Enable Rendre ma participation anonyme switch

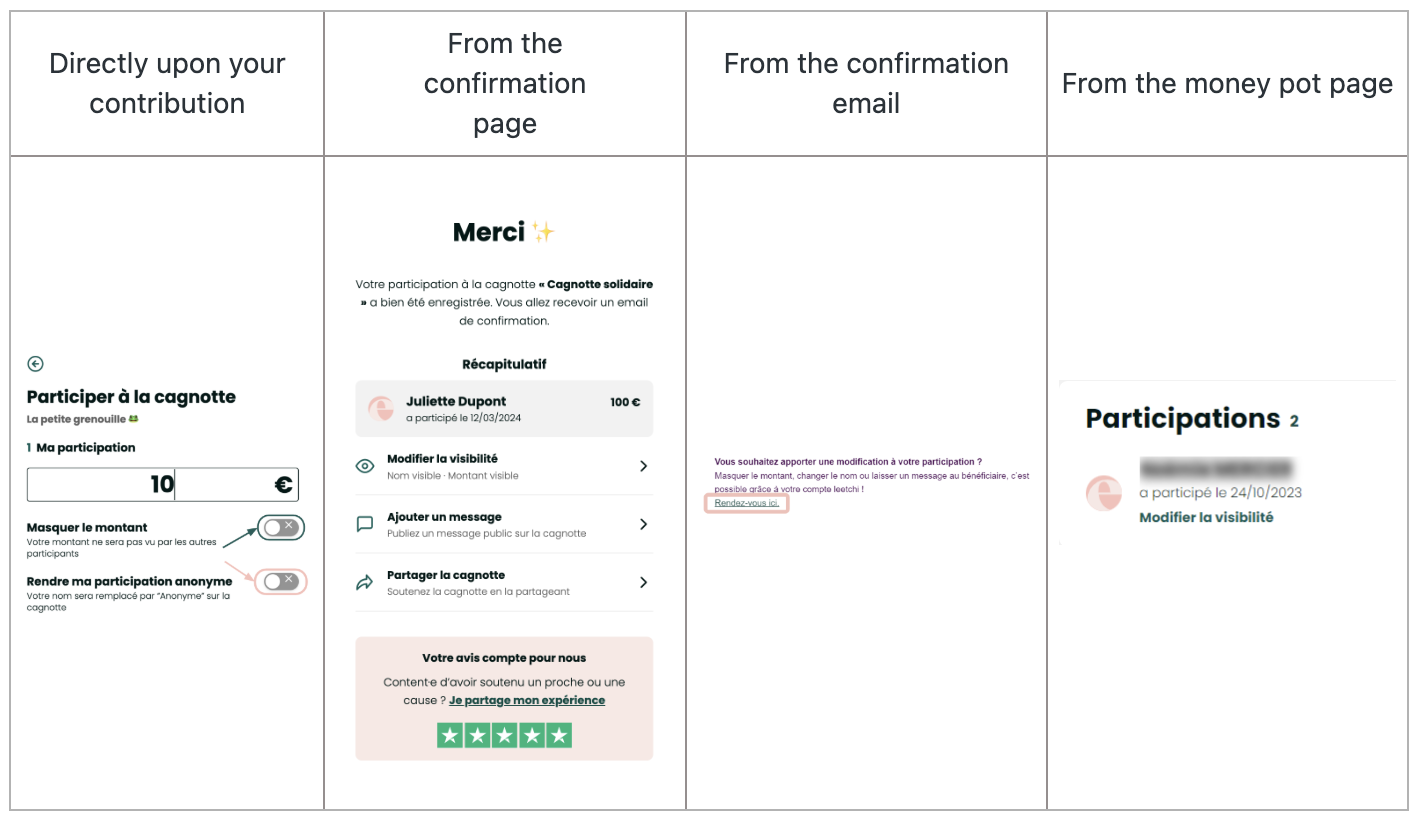pos(281,582)
